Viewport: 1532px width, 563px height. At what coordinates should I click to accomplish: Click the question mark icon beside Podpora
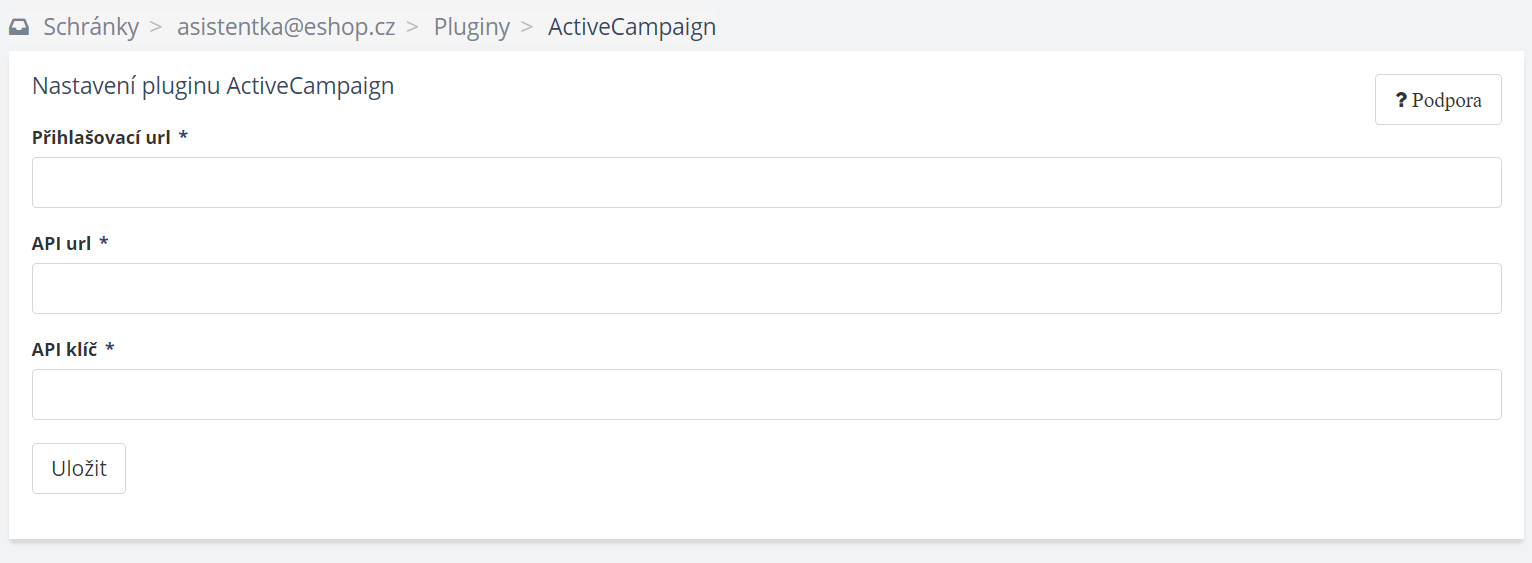pos(1402,100)
